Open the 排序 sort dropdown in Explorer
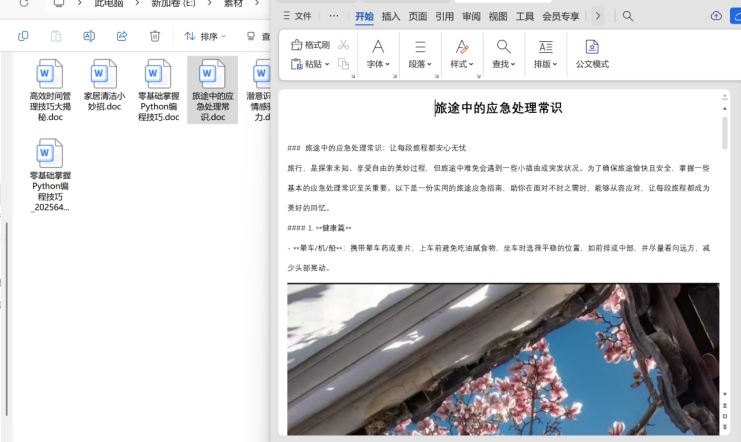The width and height of the screenshot is (741, 442). tap(205, 36)
